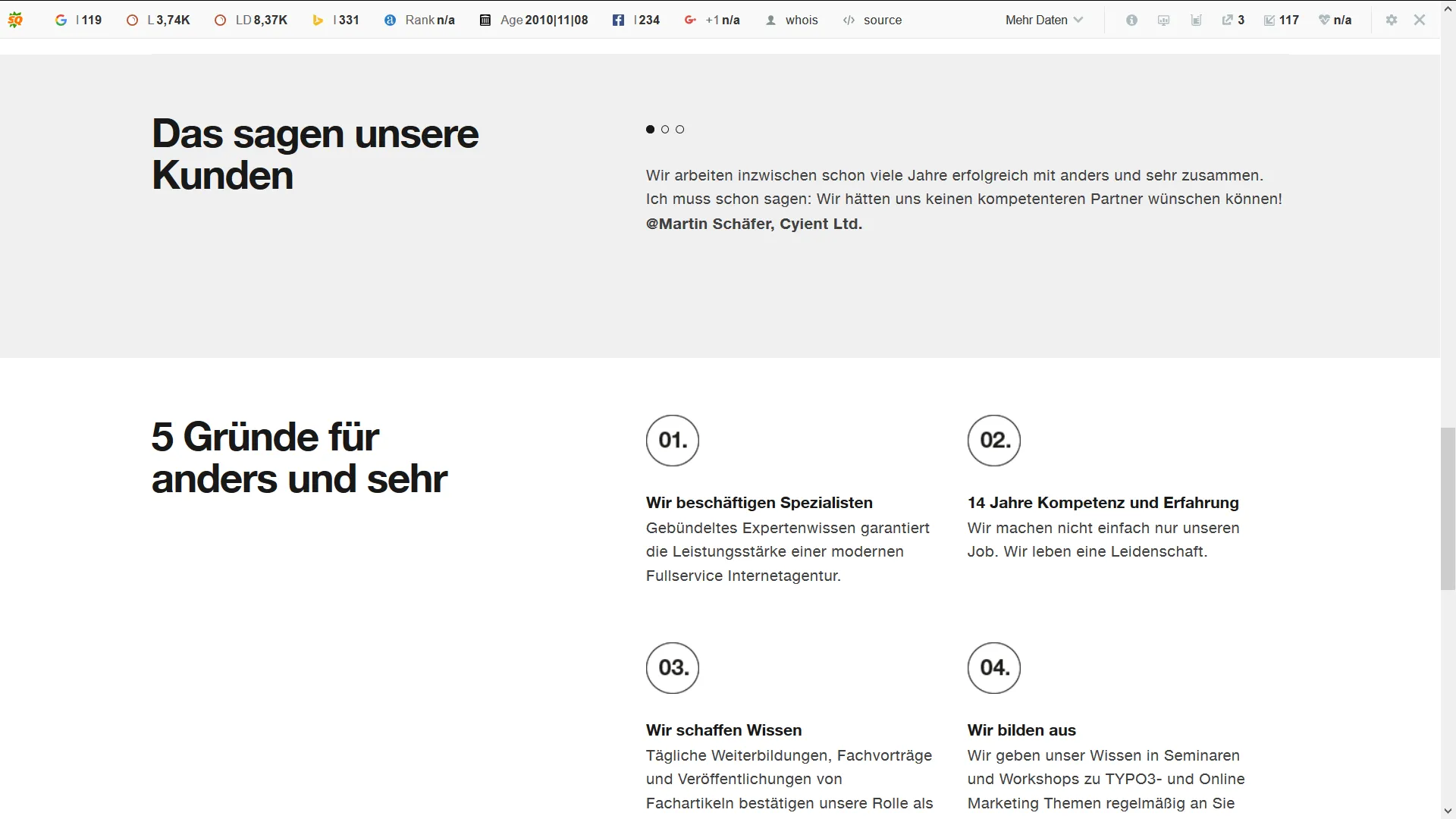The width and height of the screenshot is (1456, 819).
Task: Open the diagnosis monitor icon in toolbar
Action: coord(1164,20)
